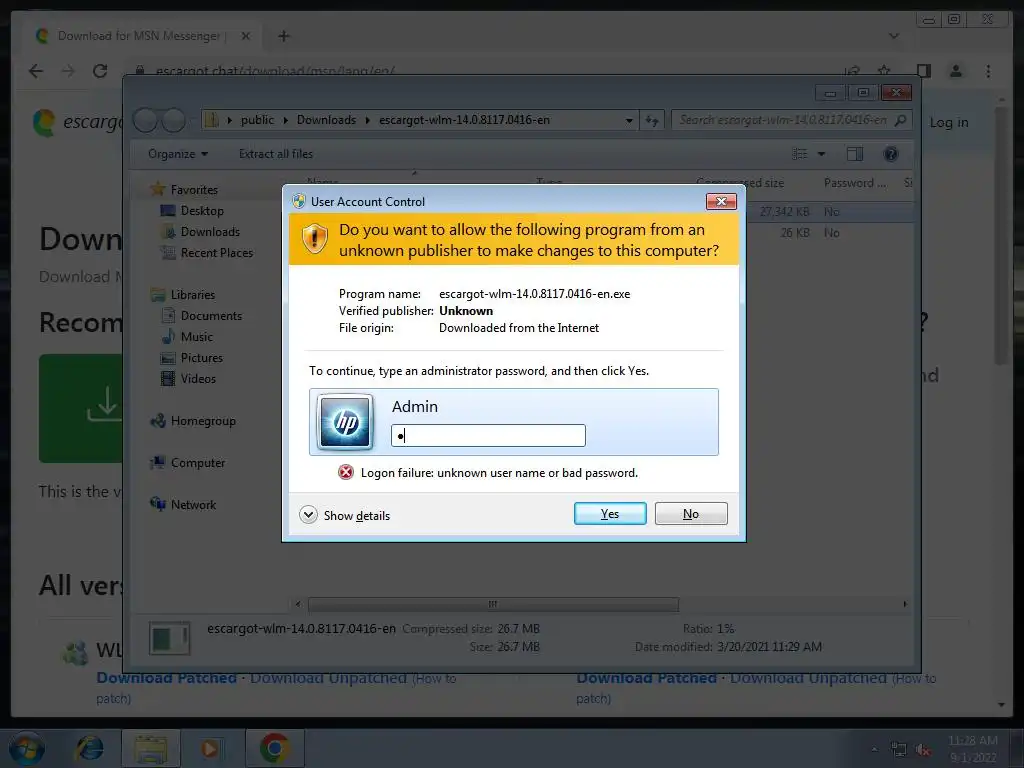Click 'Downloads' in Explorer breadcrumb
The image size is (1024, 768).
pos(327,120)
